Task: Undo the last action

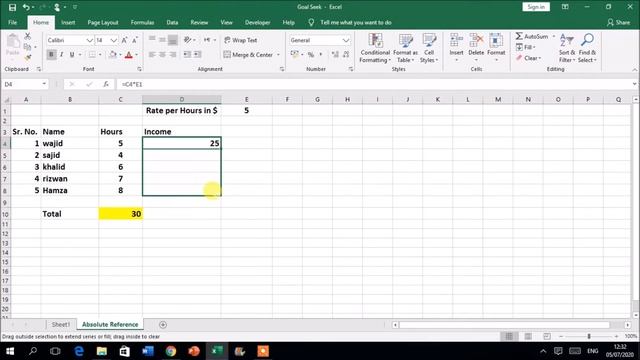Action: [x=26, y=7]
